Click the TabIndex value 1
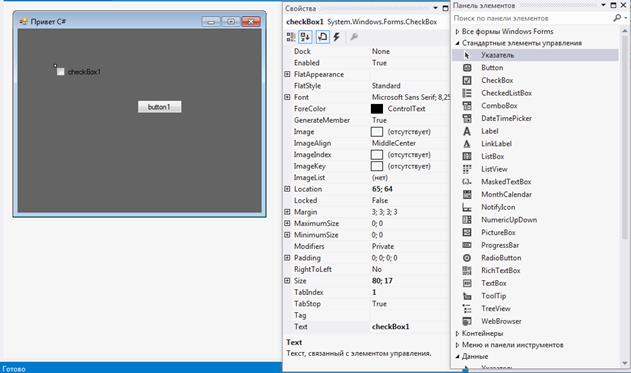Image resolution: width=631 pixels, height=373 pixels. 374,292
